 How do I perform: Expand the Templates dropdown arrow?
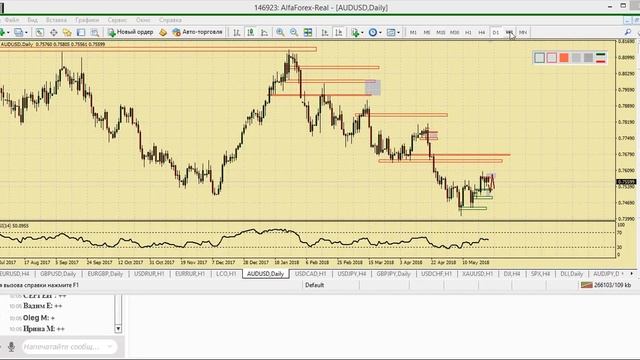click(398, 33)
